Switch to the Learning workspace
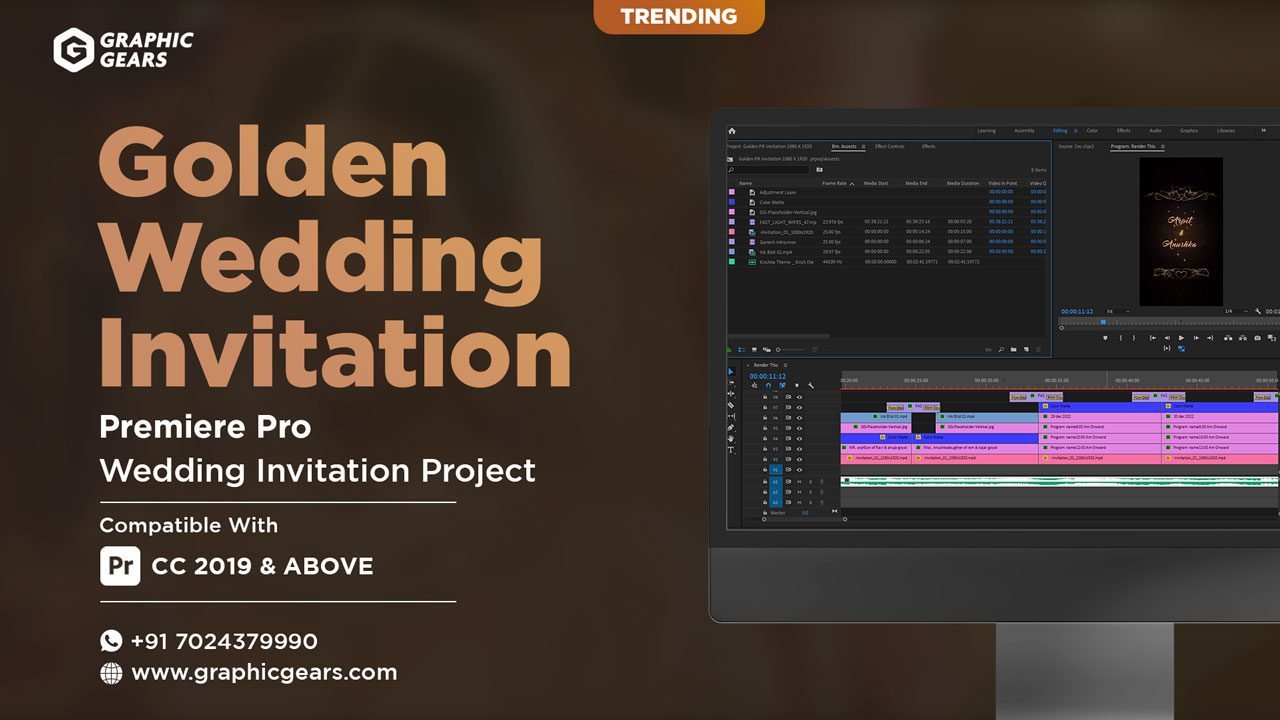Image resolution: width=1280 pixels, height=720 pixels. [986, 131]
